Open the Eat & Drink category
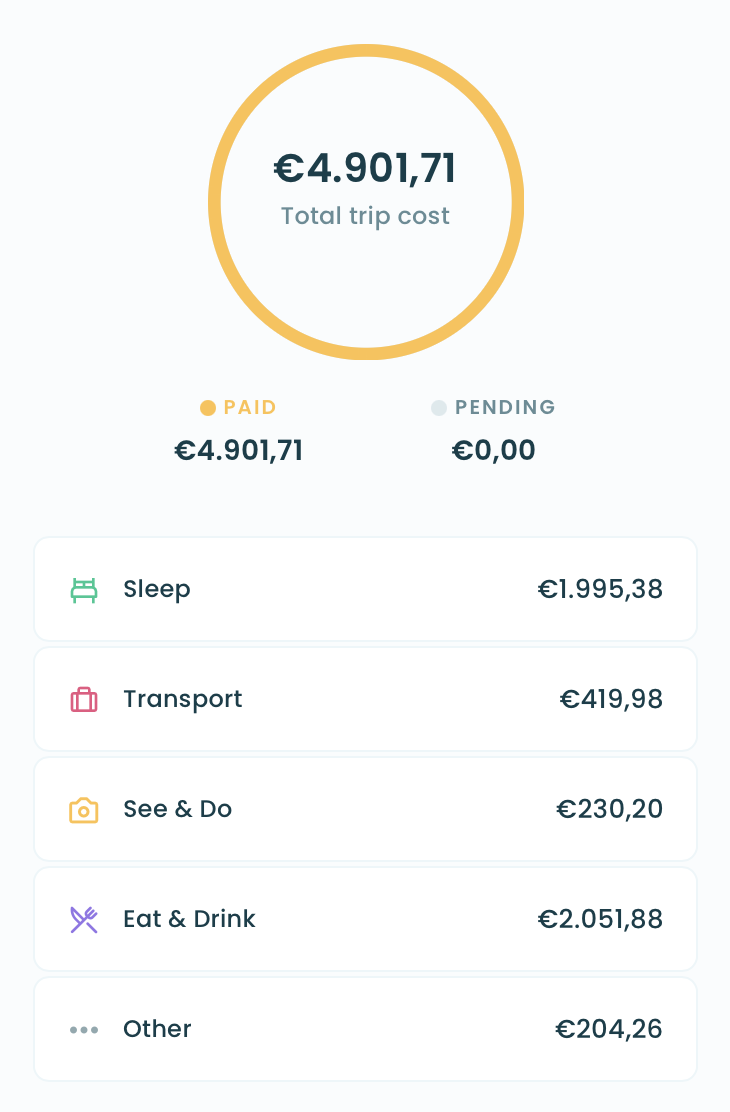730x1112 pixels. pos(365,919)
